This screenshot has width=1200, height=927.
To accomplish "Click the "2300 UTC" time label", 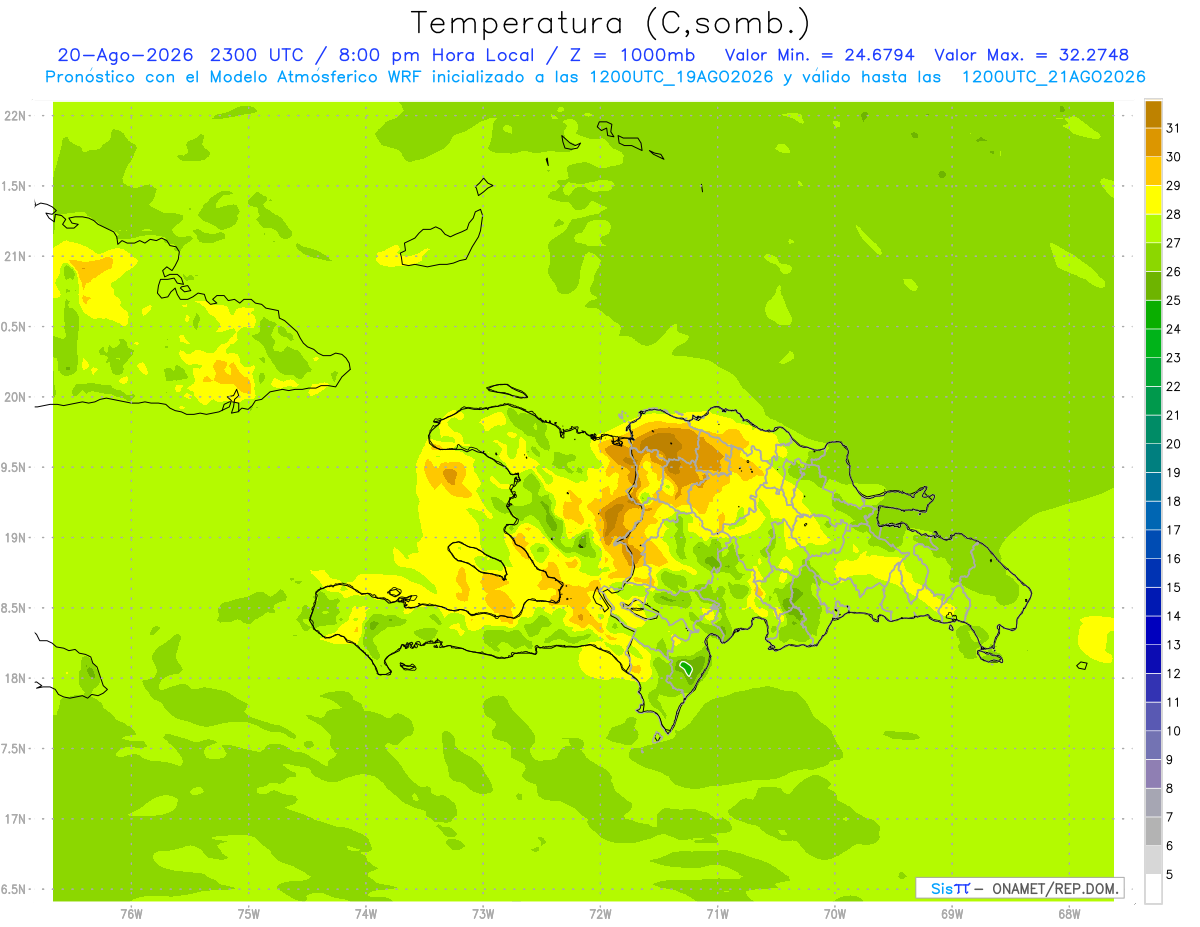I will 258,55.
